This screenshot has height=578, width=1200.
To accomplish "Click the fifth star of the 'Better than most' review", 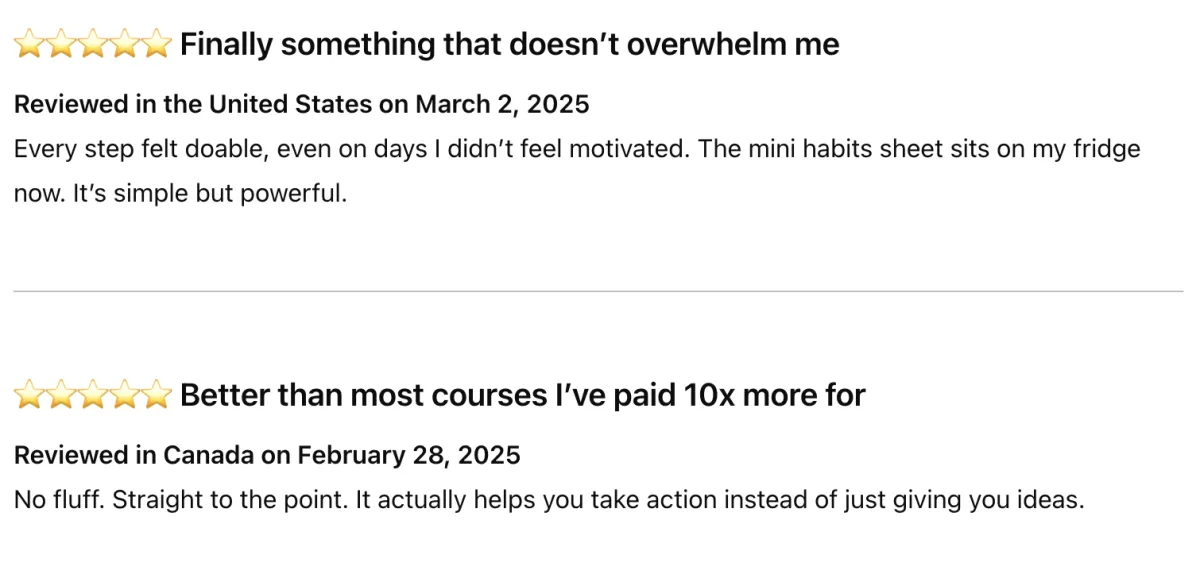I will (x=157, y=396).
